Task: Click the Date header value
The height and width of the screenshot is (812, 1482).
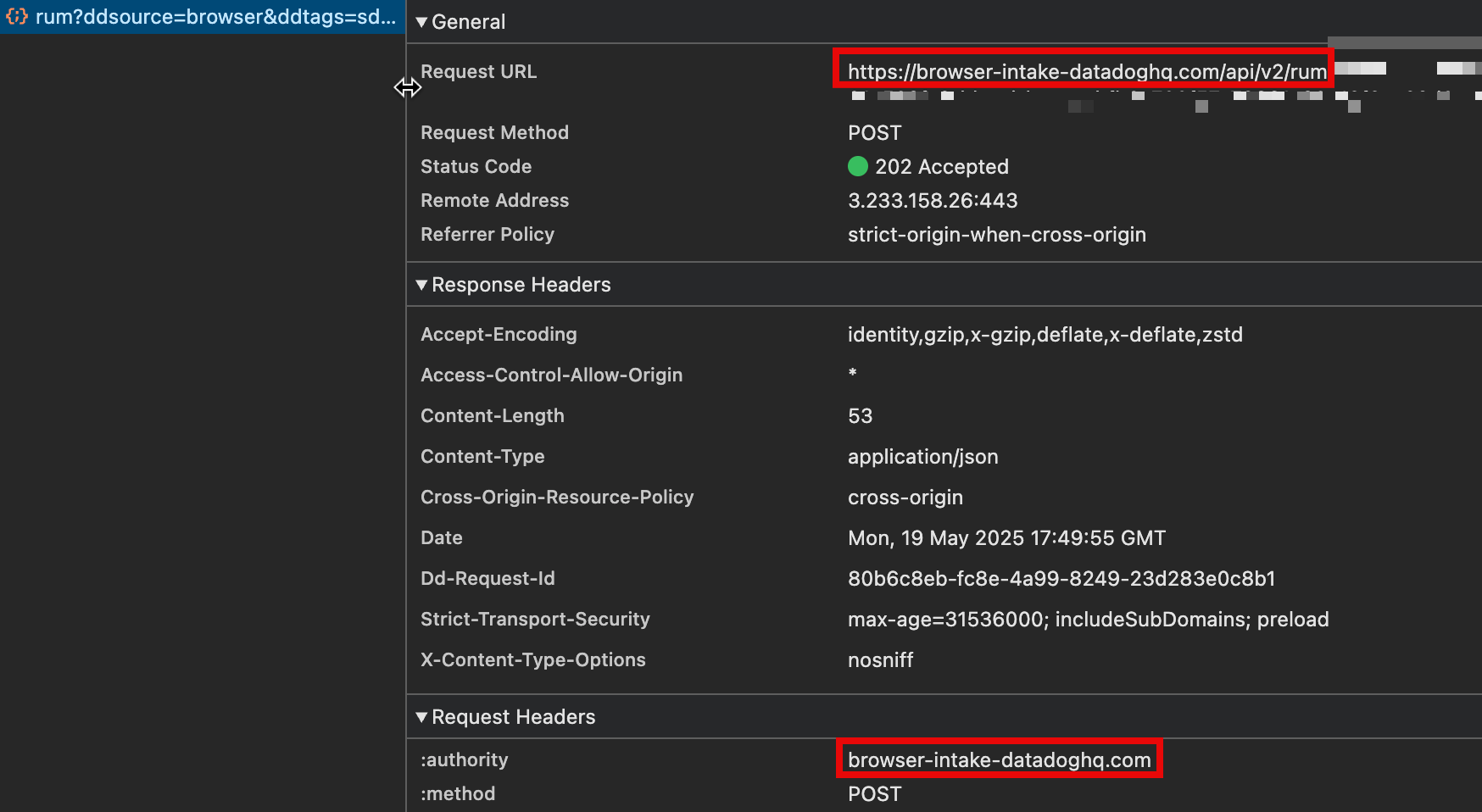Action: coord(1006,538)
